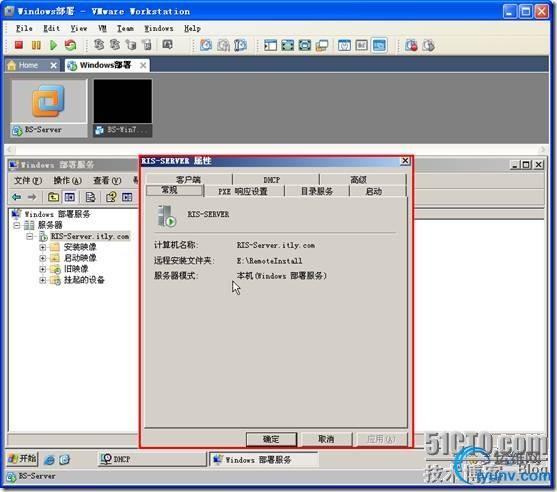The height and width of the screenshot is (492, 557).
Task: Click the Show/Hide Console Tree icon
Action: point(70,197)
